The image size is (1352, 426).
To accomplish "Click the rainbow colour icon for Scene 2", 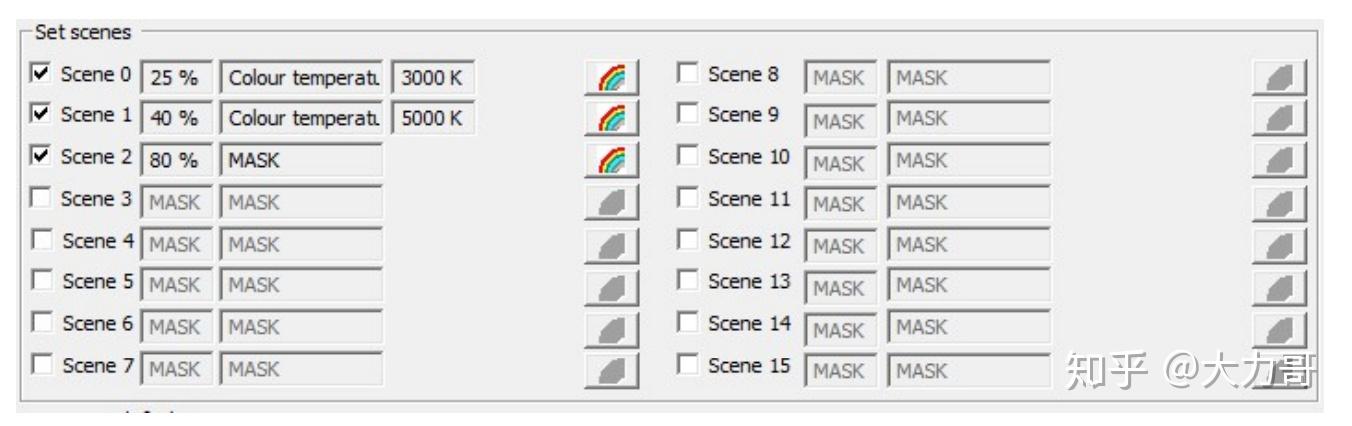I will coord(611,161).
